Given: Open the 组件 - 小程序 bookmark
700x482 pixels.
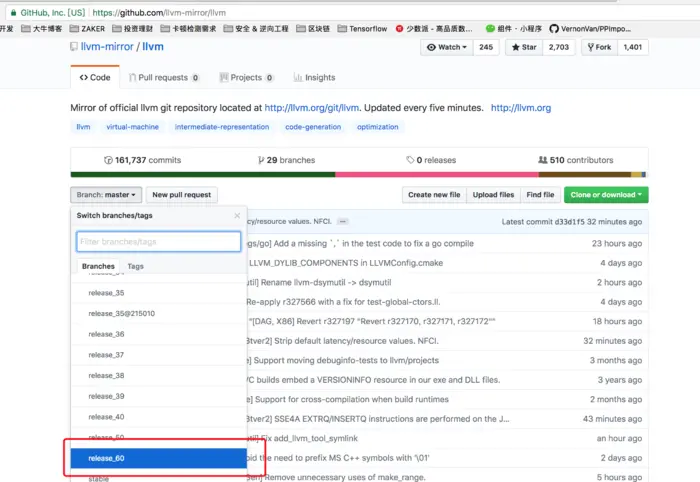Looking at the screenshot, I should (x=514, y=29).
